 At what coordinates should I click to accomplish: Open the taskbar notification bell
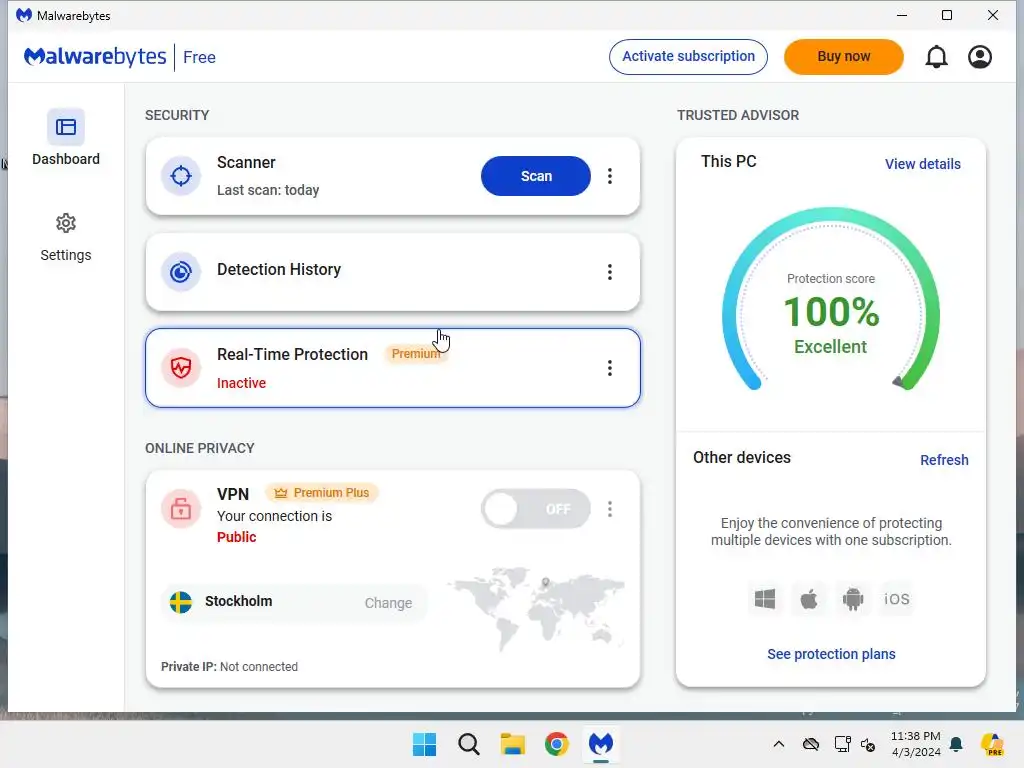[956, 744]
